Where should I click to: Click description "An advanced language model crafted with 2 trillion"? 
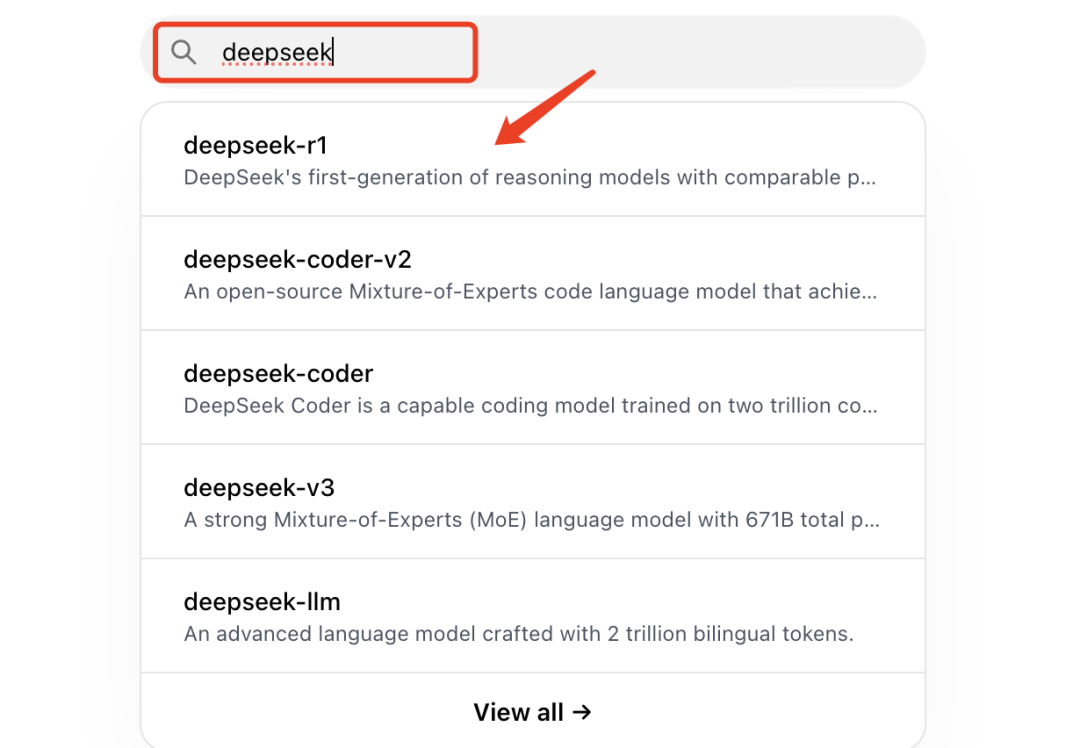[519, 634]
